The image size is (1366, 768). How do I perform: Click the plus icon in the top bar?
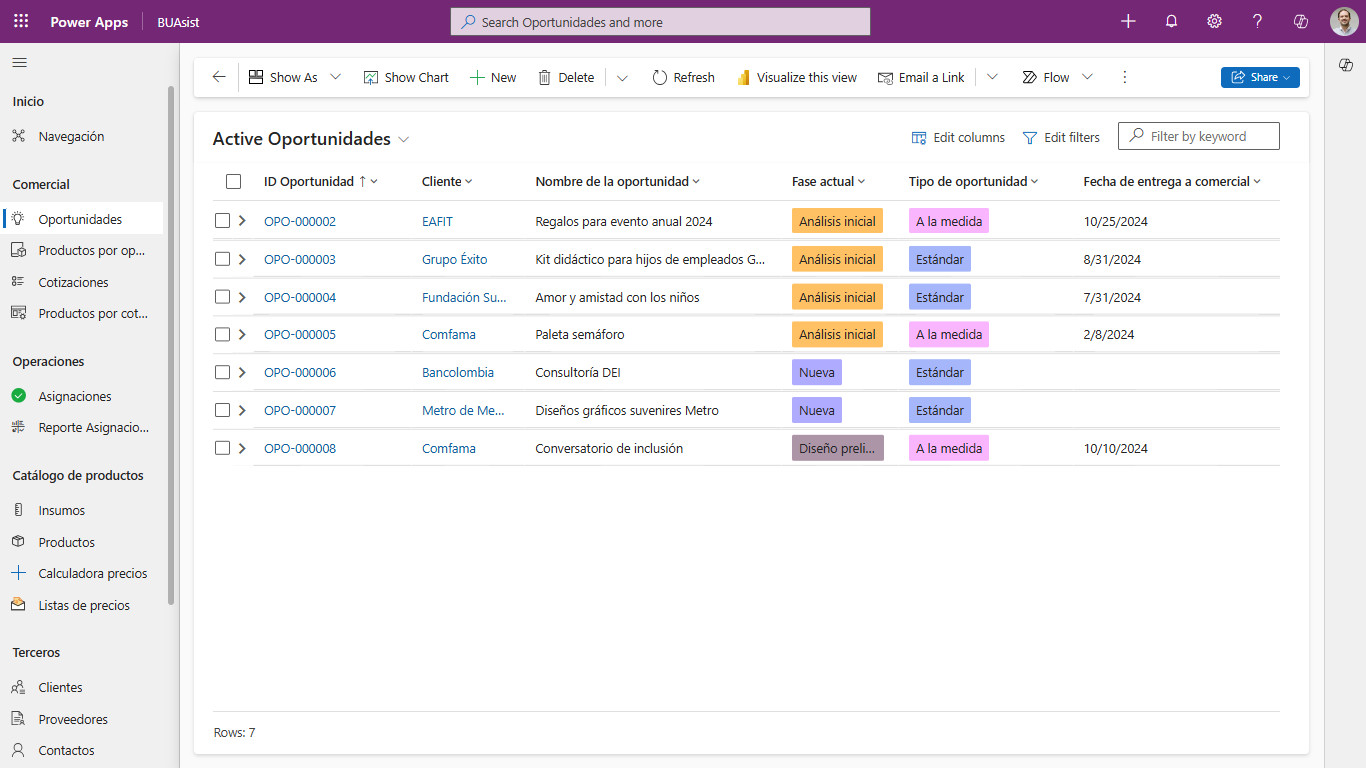click(1128, 21)
